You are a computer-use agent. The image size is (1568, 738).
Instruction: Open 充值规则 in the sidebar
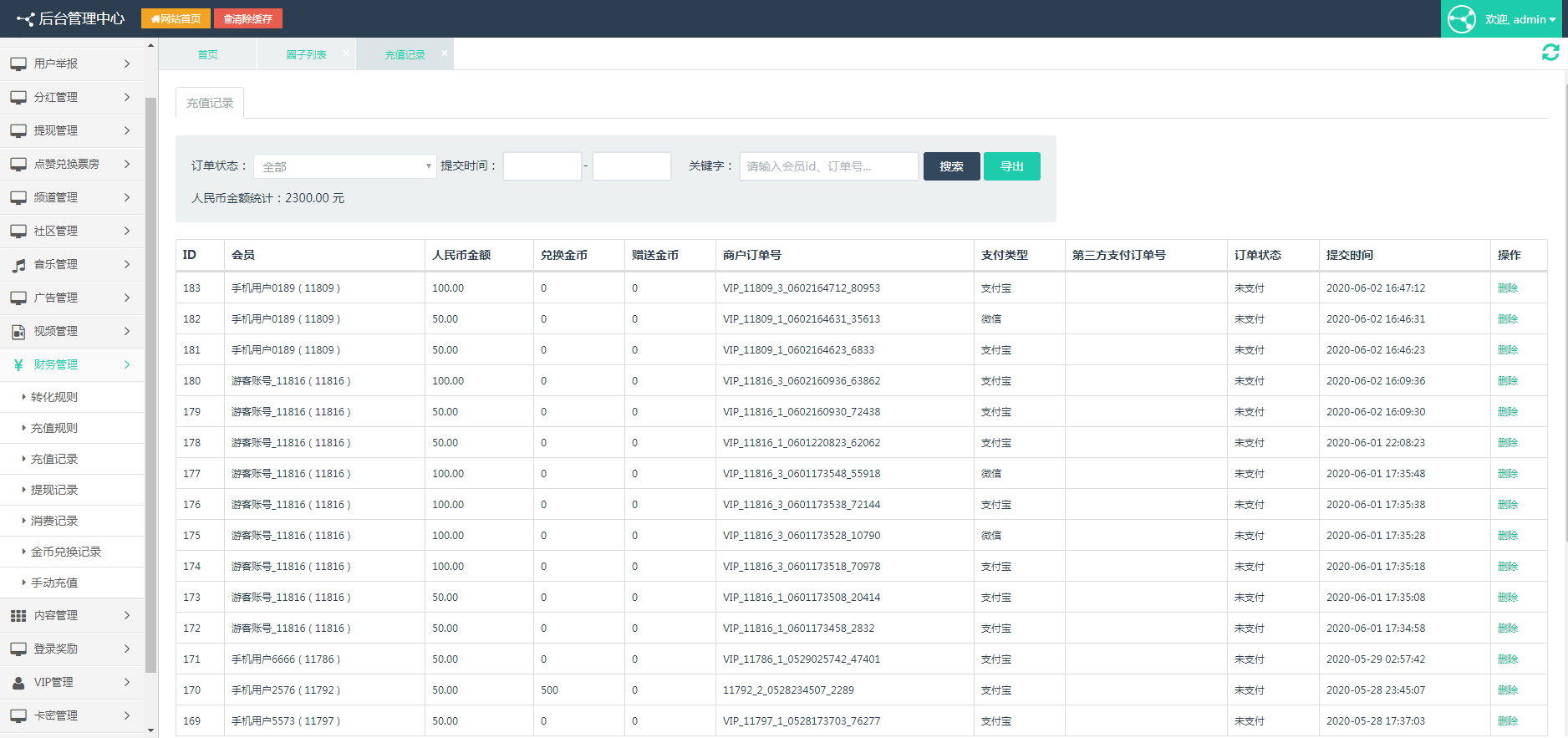54,428
